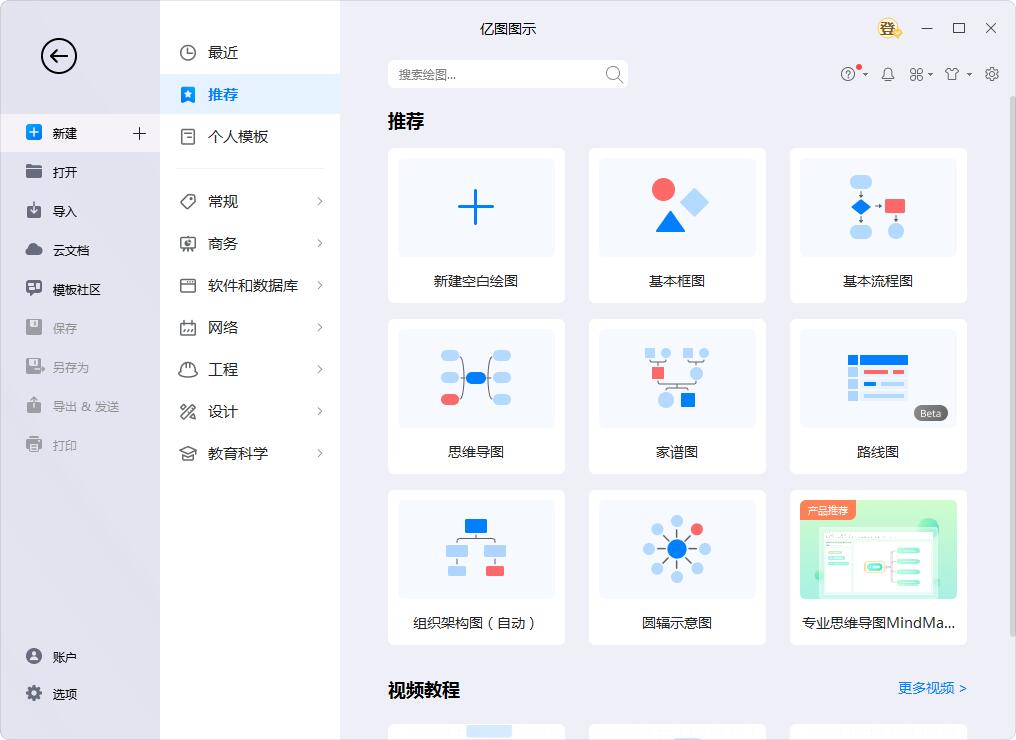Click the 另存为 save-as item
The height and width of the screenshot is (740, 1016).
(x=80, y=367)
